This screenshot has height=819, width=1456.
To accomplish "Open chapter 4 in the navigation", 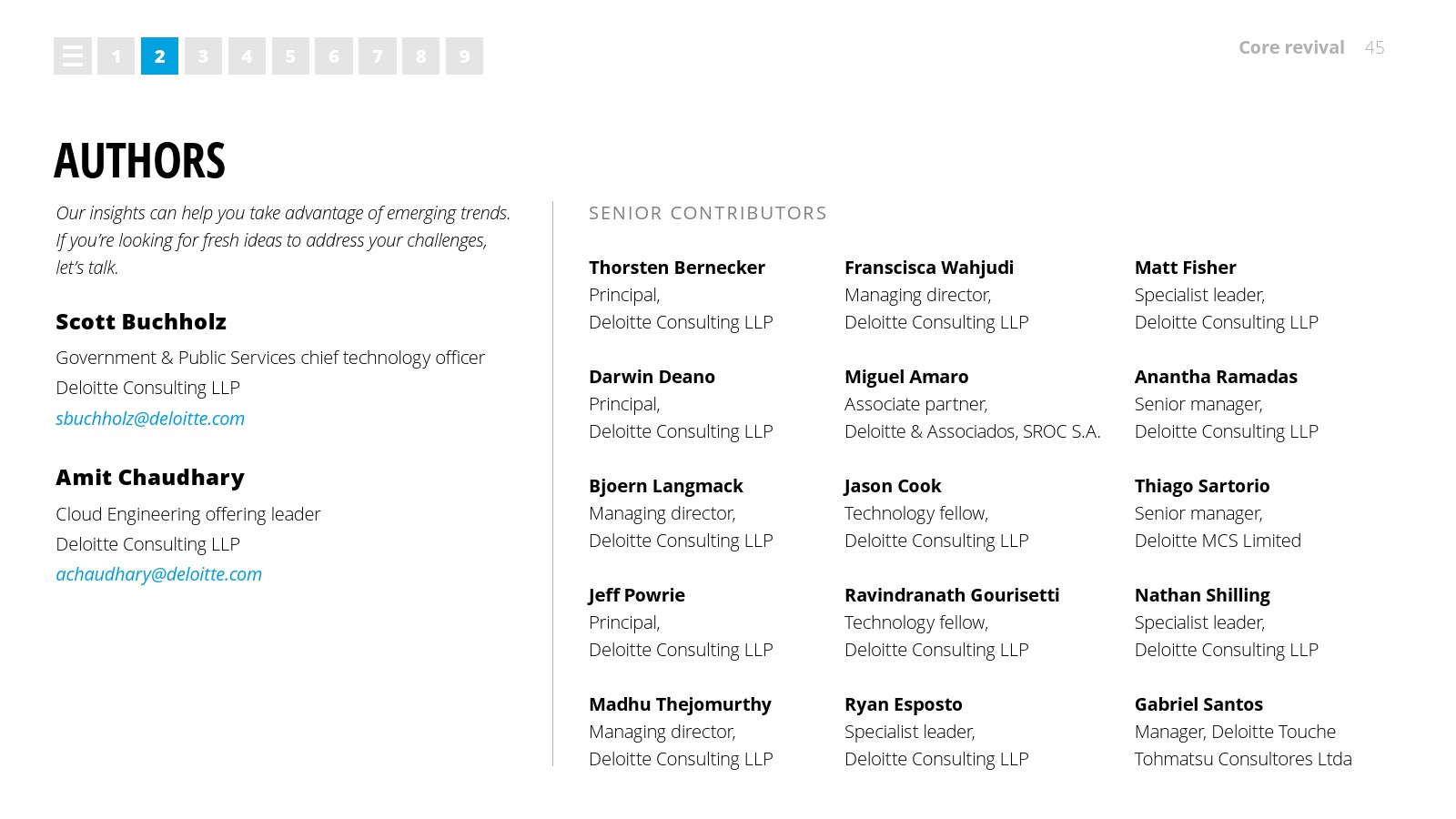I will pos(247,56).
